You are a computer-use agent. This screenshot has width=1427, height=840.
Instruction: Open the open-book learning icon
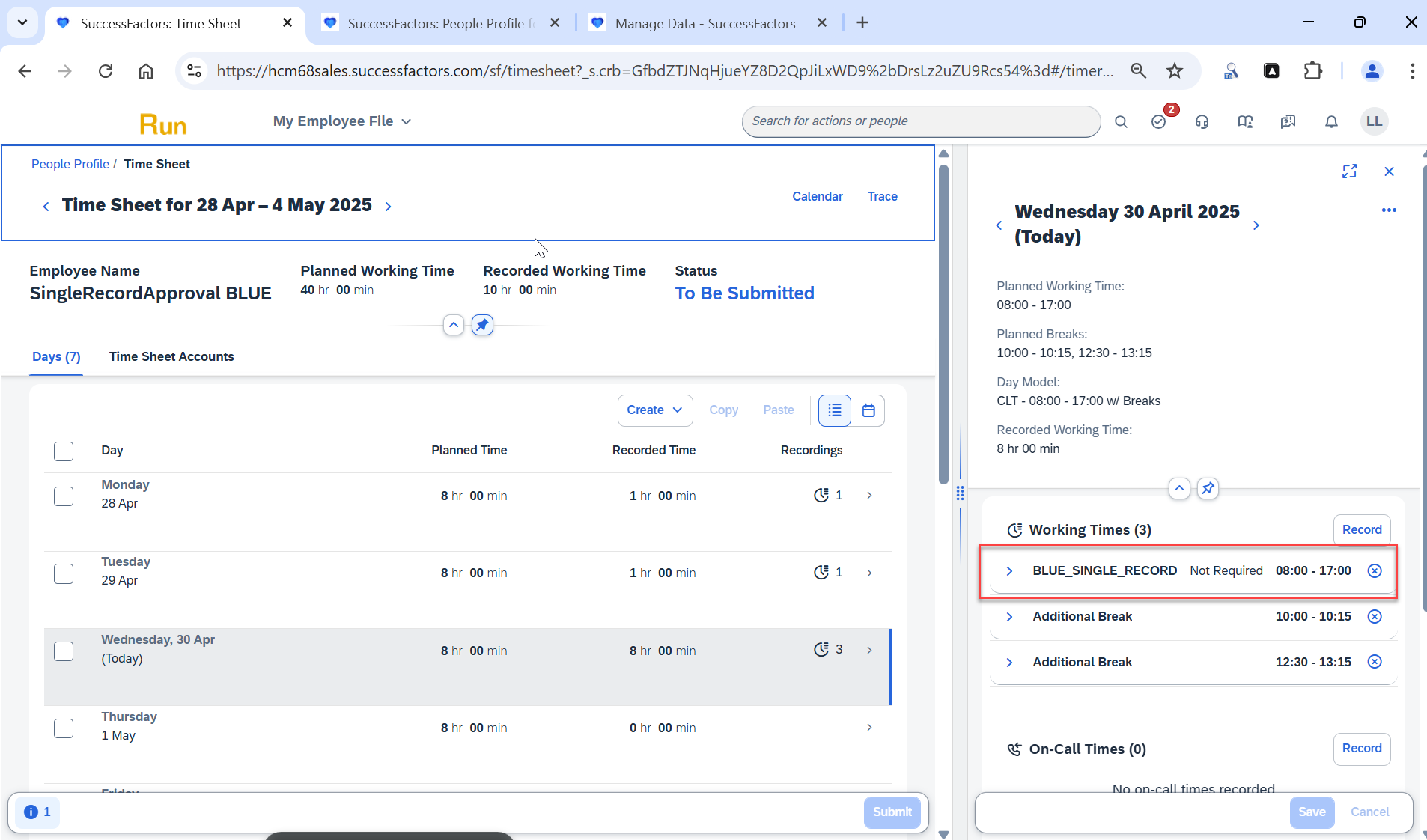click(x=1245, y=121)
